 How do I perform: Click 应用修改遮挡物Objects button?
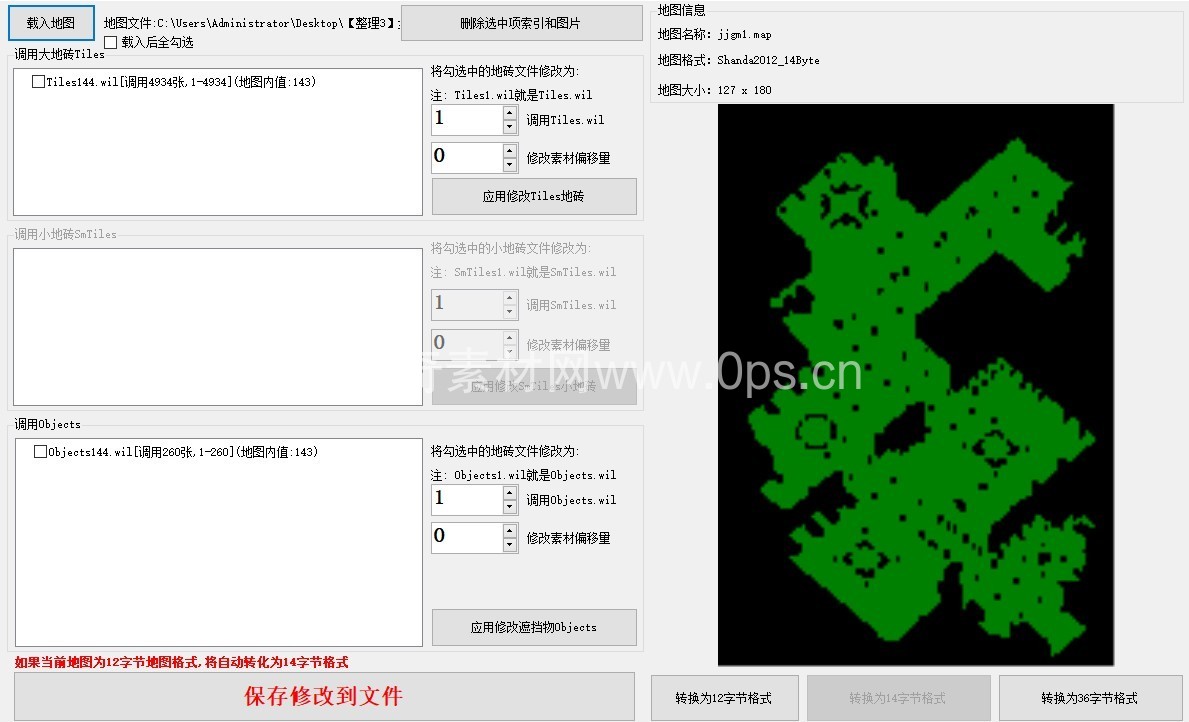click(x=533, y=627)
